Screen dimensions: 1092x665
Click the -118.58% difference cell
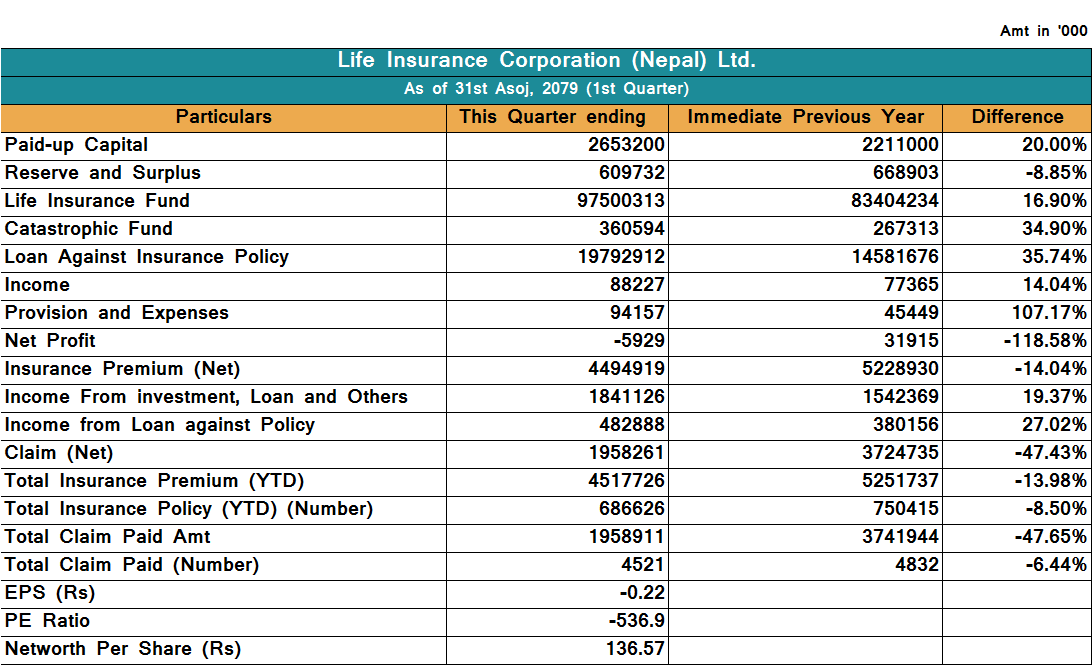1045,341
